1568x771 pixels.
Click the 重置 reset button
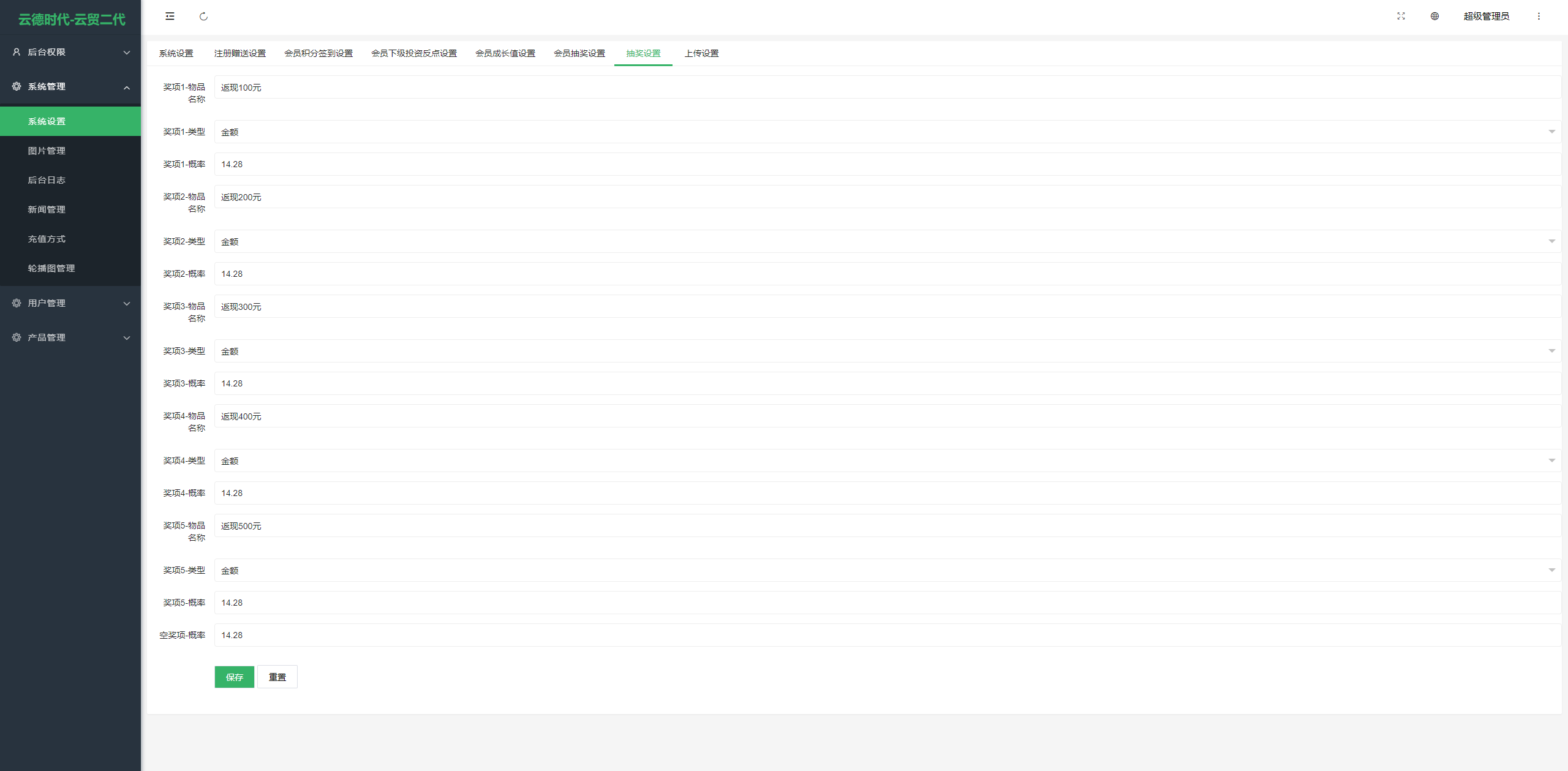(x=277, y=677)
